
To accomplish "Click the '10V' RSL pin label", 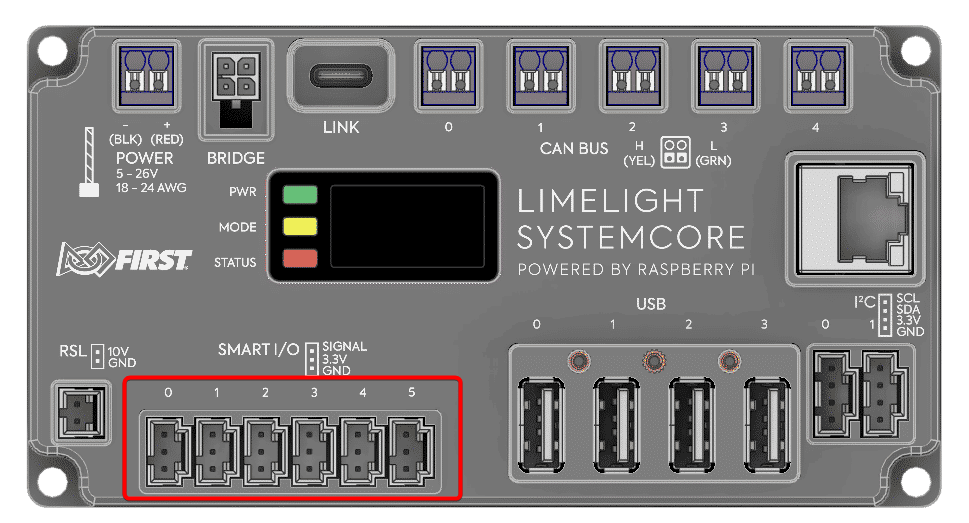I will 118,352.
